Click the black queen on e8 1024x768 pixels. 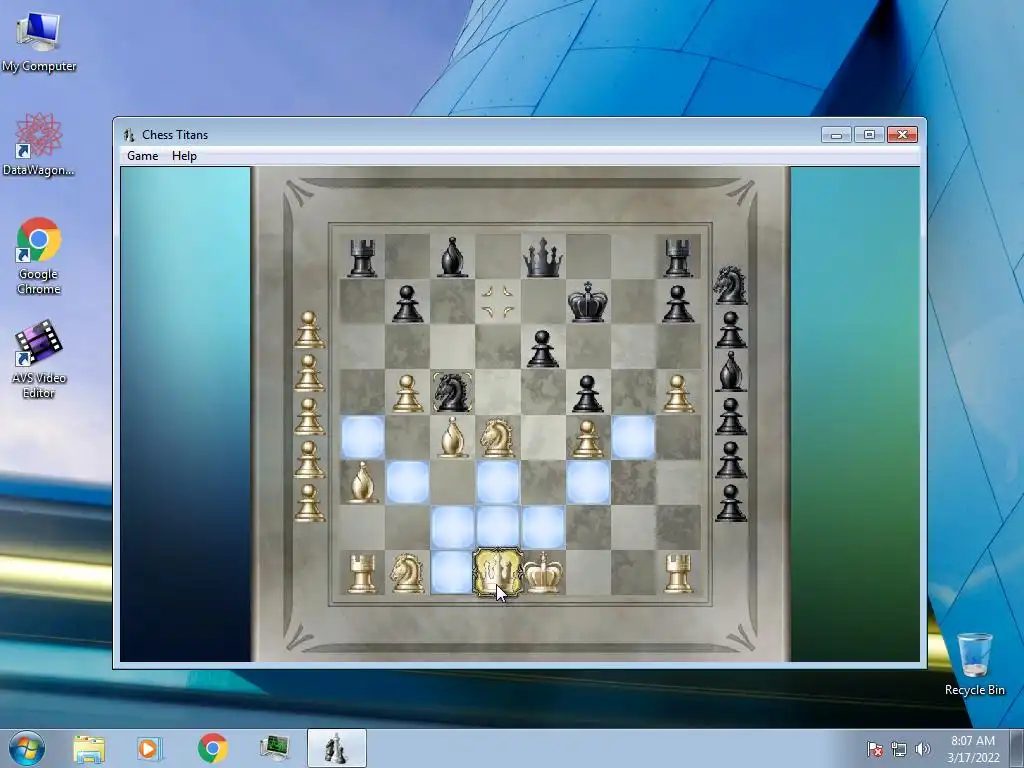click(543, 257)
